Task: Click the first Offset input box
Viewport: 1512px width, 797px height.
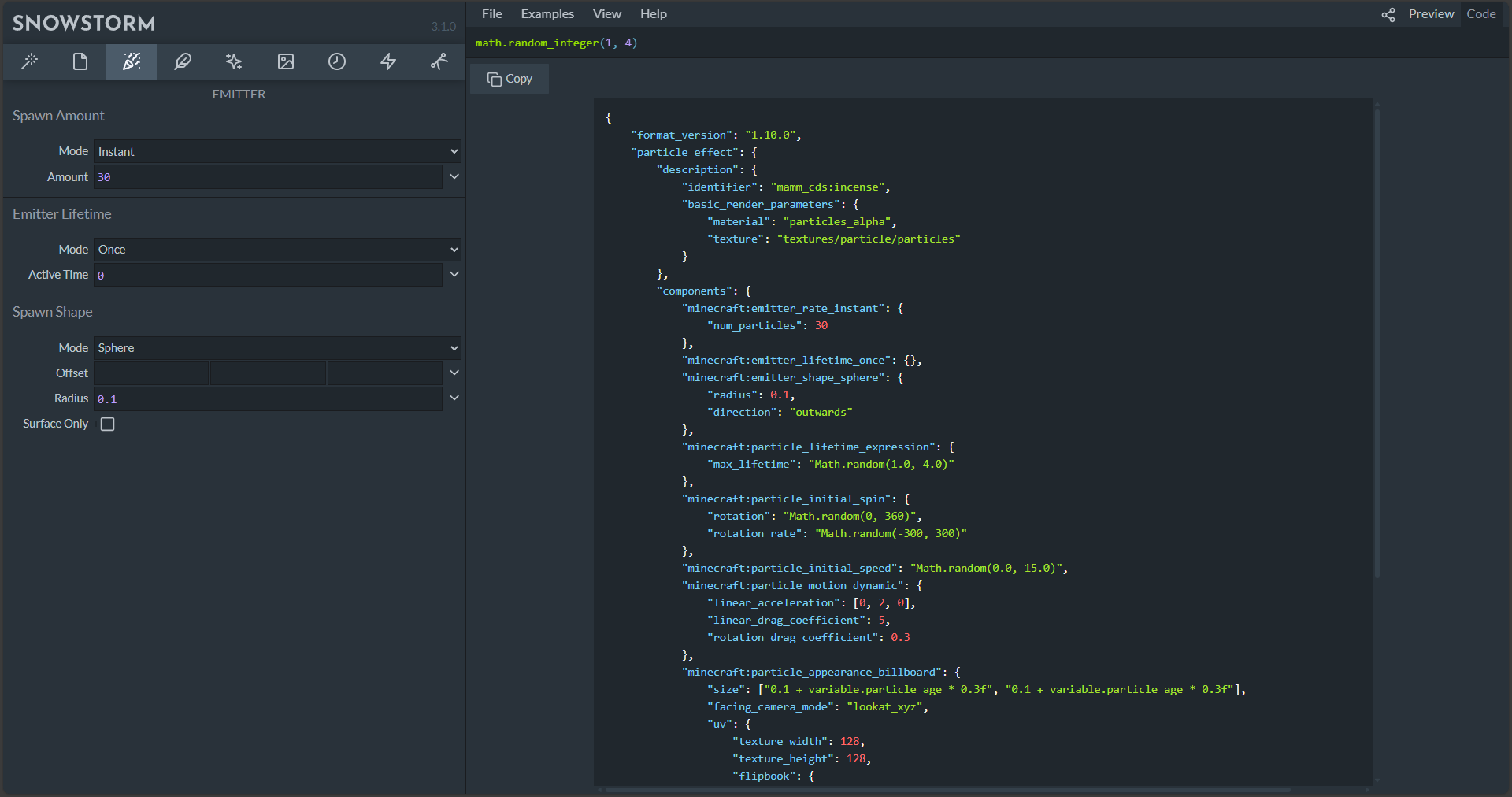Action: pyautogui.click(x=151, y=373)
